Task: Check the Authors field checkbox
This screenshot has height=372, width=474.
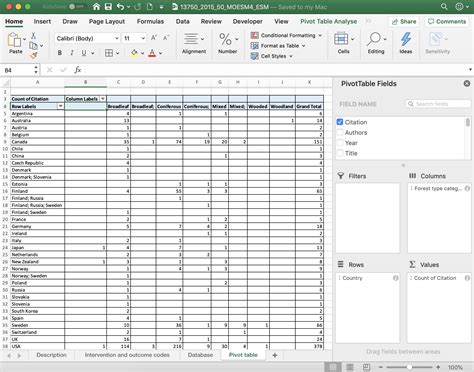Action: coord(340,132)
